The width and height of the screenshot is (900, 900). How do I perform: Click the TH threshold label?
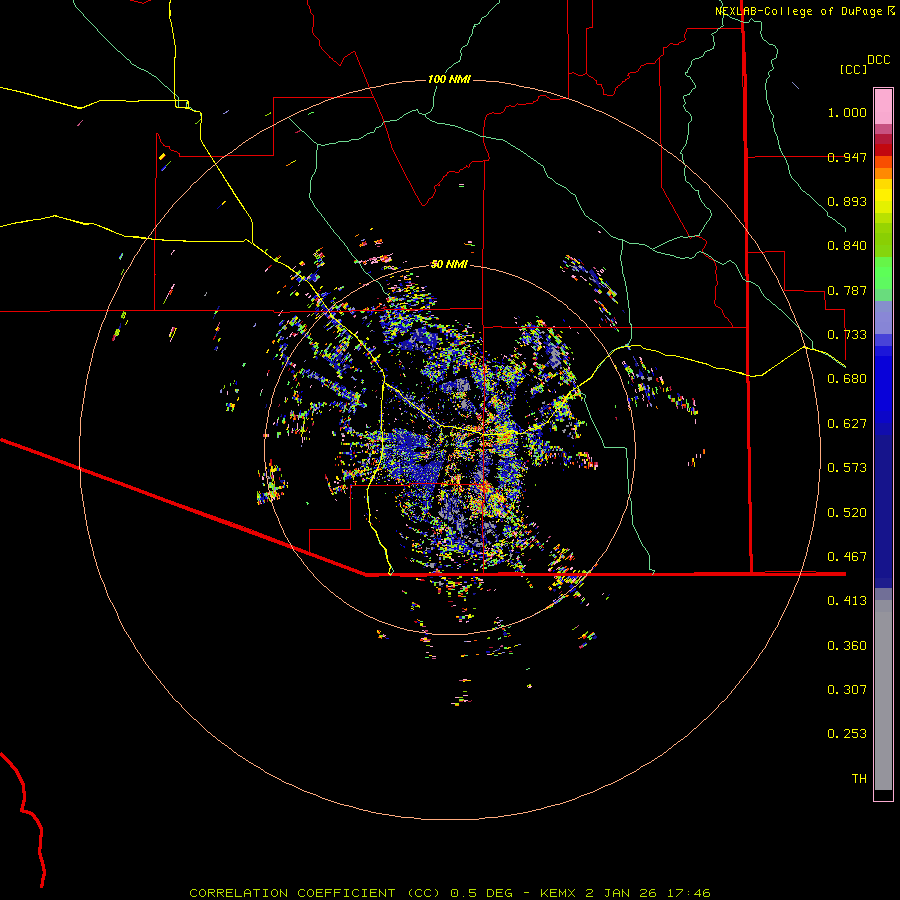click(859, 779)
